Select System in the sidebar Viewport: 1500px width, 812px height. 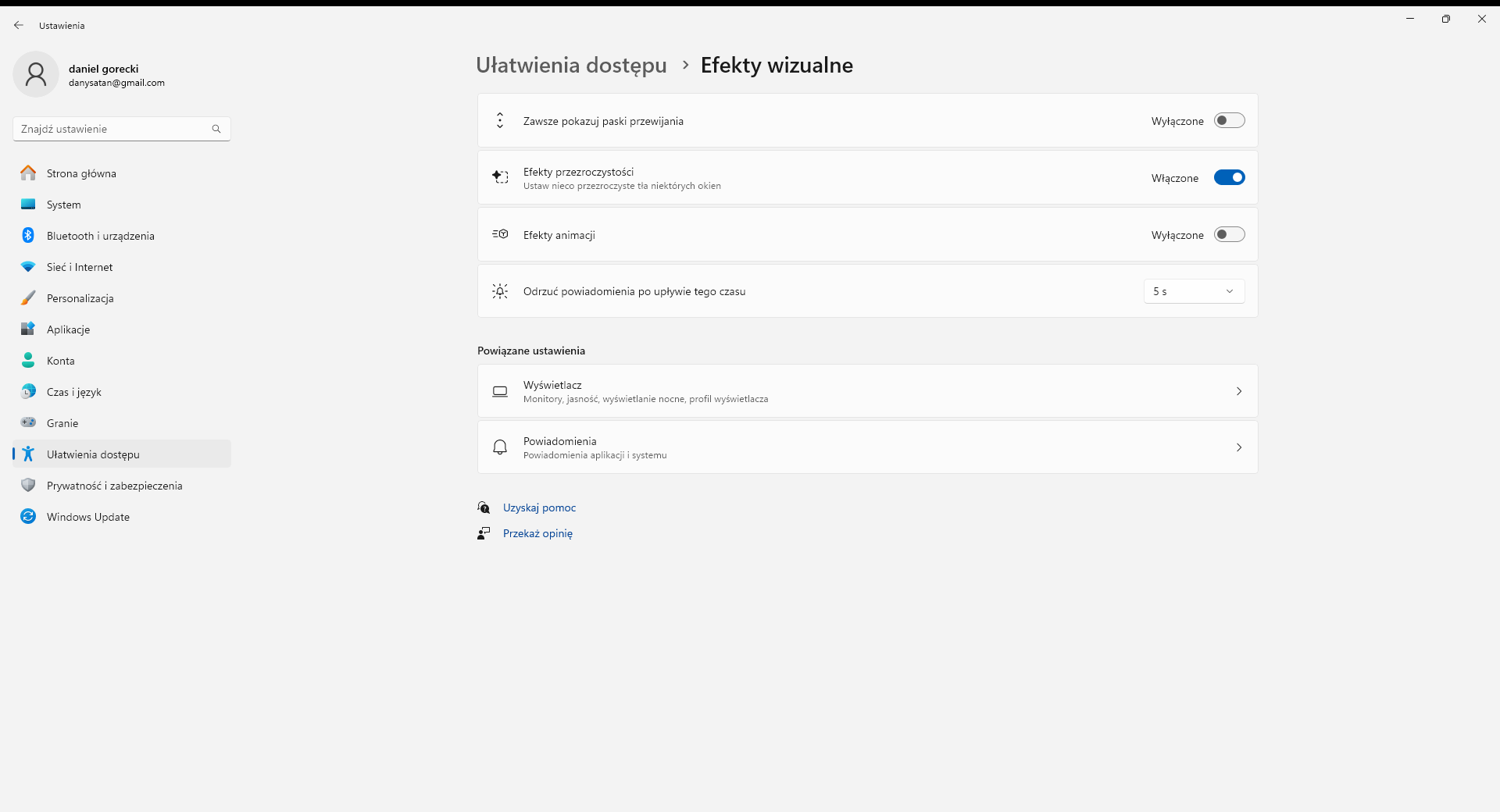tap(64, 205)
